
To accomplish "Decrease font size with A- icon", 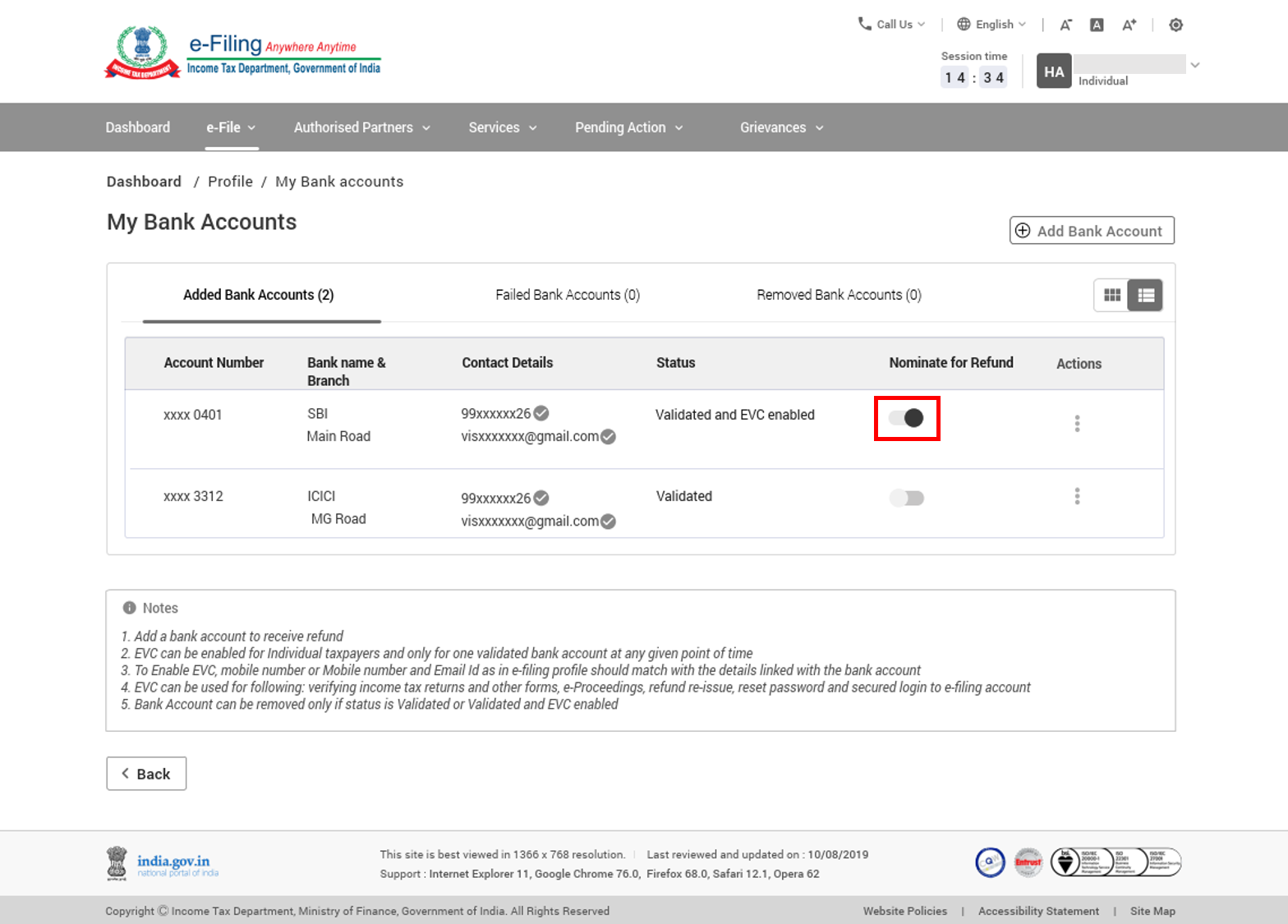I will pyautogui.click(x=1065, y=25).
